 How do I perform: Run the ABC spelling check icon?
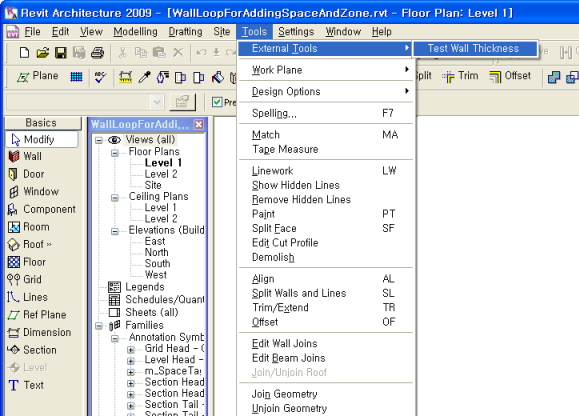click(x=100, y=77)
